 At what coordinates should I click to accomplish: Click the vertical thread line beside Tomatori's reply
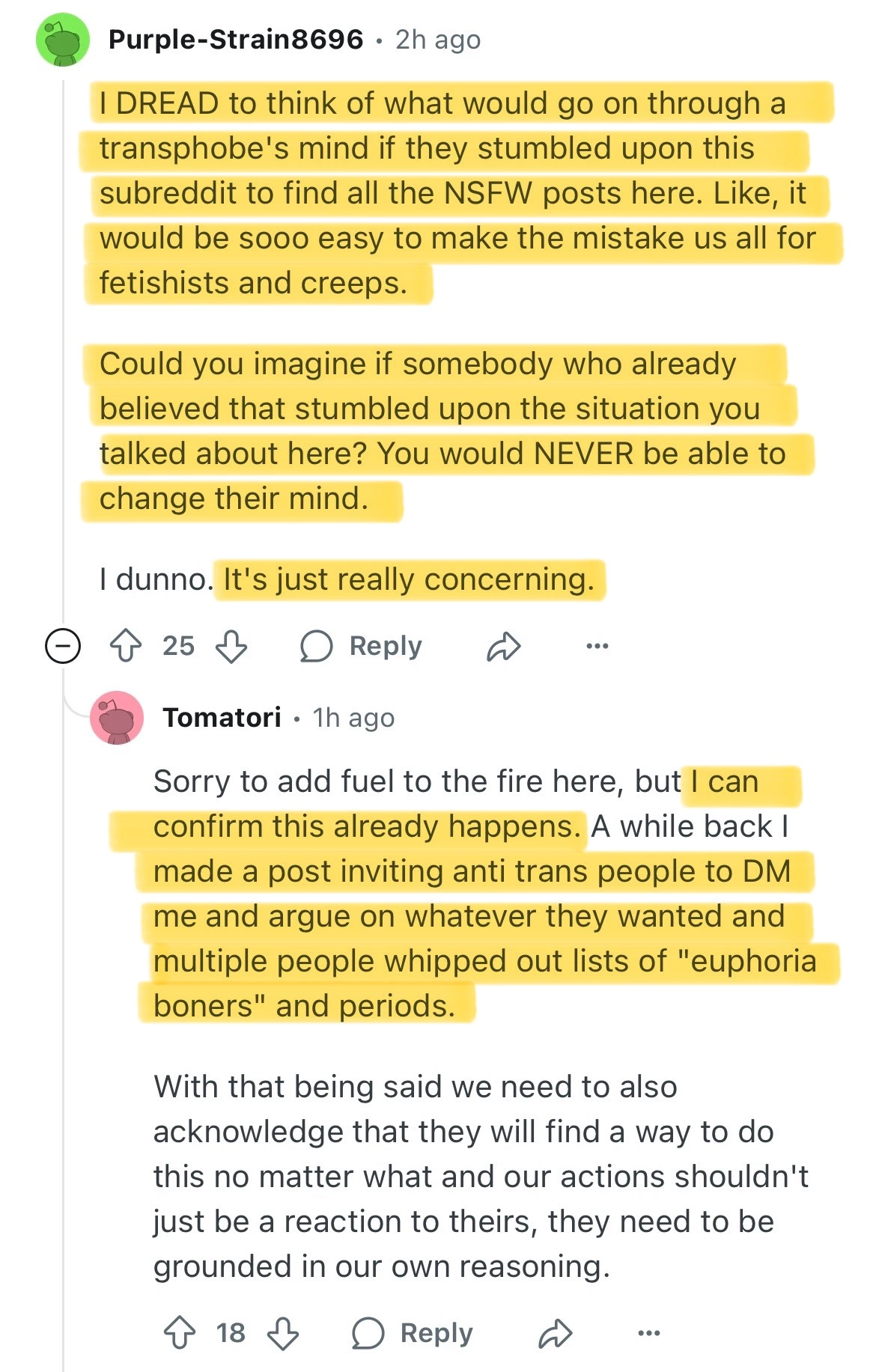pos(64,1048)
